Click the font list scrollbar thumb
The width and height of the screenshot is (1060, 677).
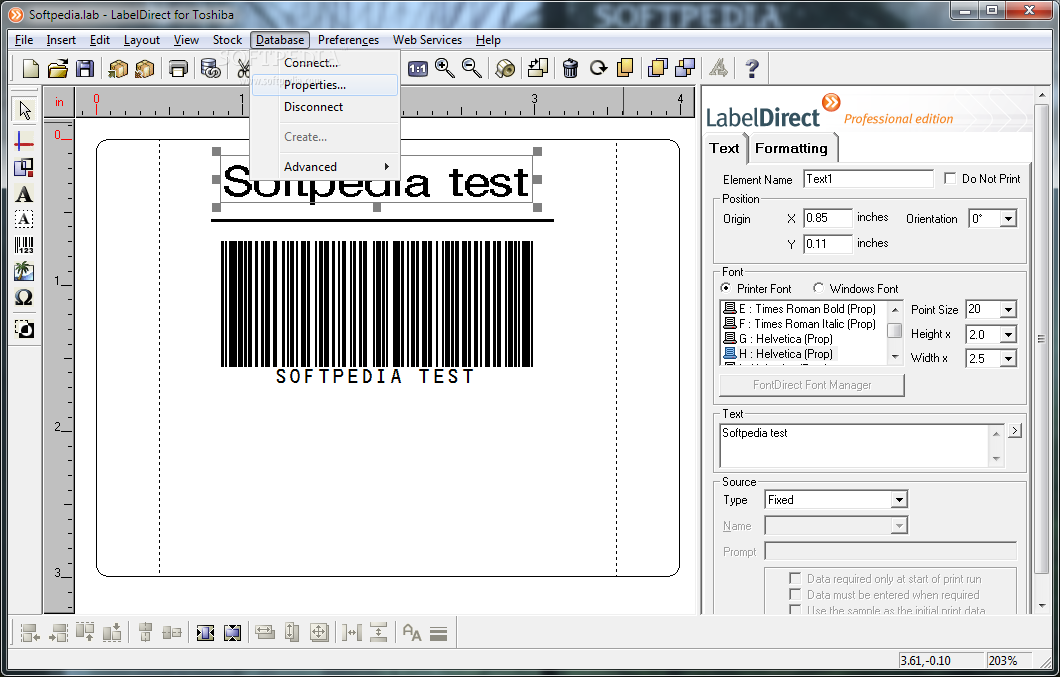[x=894, y=330]
